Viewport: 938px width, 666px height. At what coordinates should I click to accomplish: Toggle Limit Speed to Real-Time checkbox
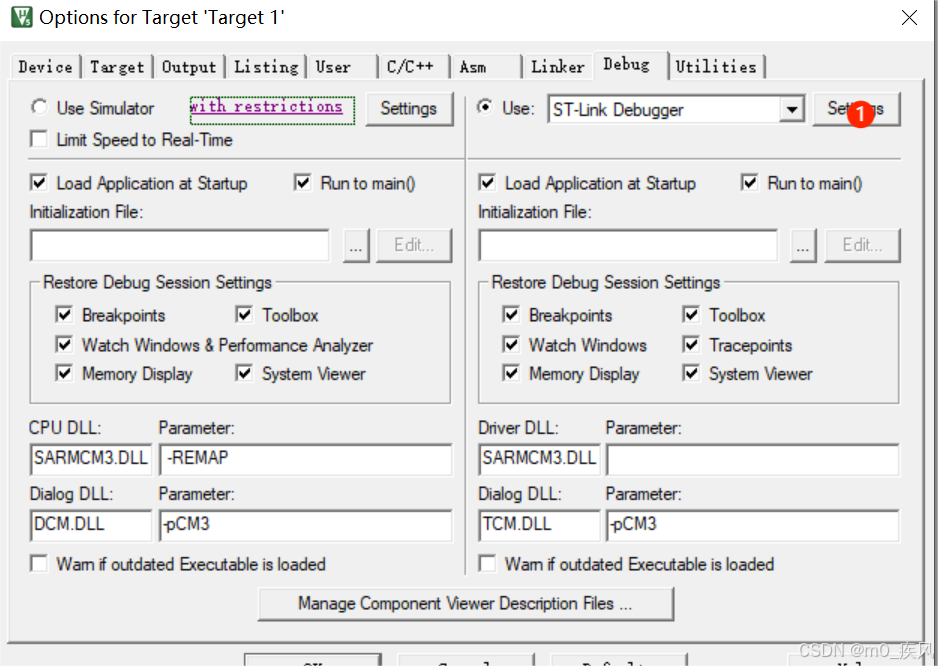[x=39, y=139]
